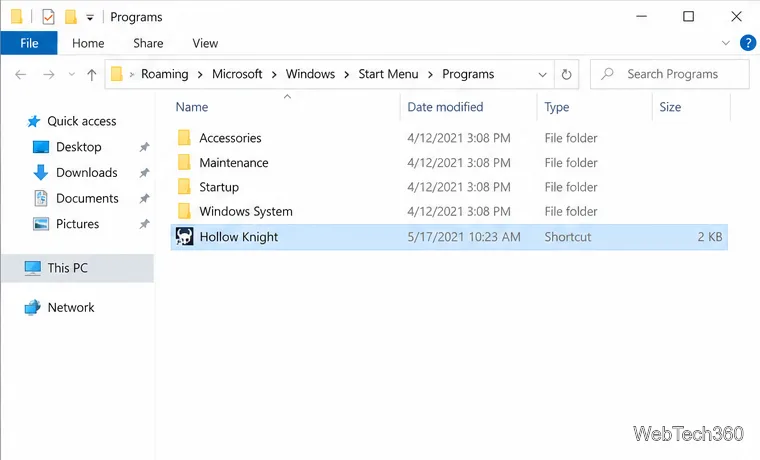Select This PC in navigation pane
This screenshot has height=460, width=760.
(78, 268)
